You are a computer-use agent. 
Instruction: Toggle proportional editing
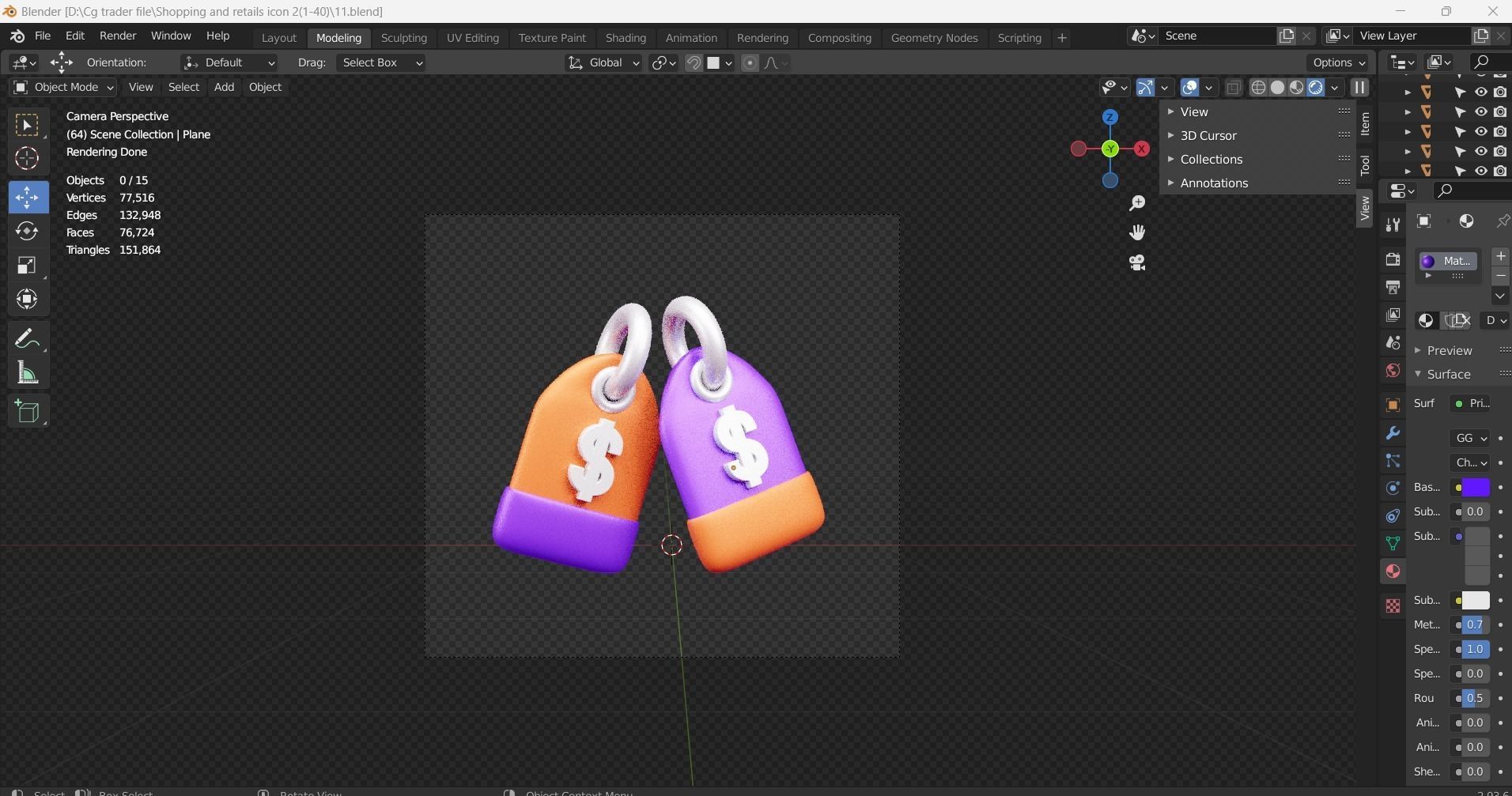click(750, 62)
